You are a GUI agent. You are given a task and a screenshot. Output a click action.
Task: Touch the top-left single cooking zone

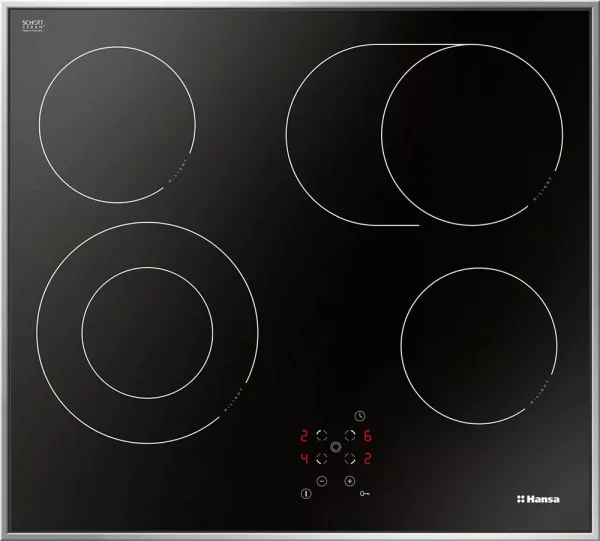coord(117,125)
